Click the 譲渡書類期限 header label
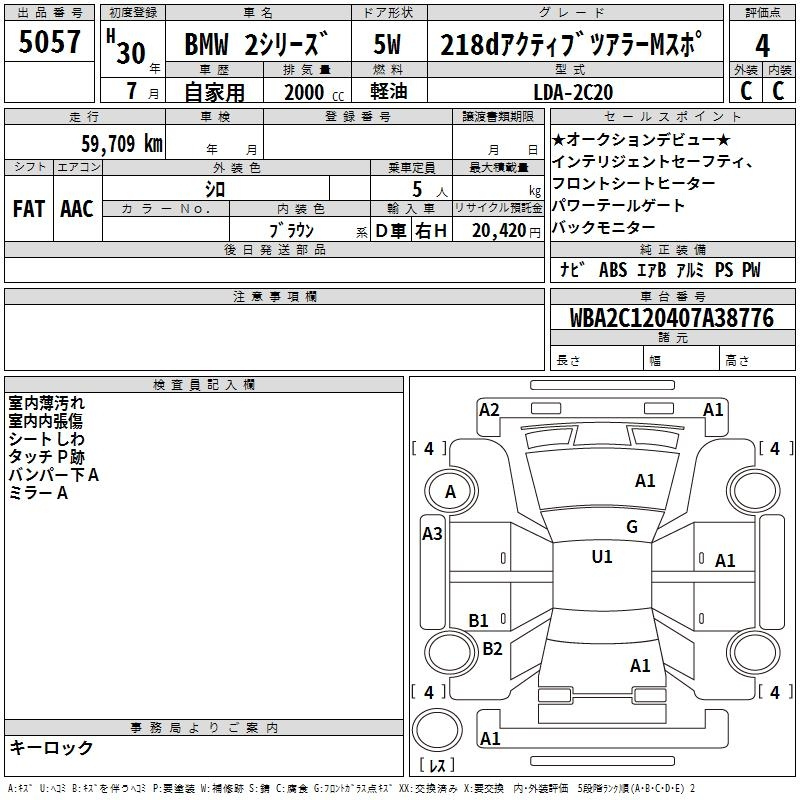Screen dimensions: 800x800 498,117
